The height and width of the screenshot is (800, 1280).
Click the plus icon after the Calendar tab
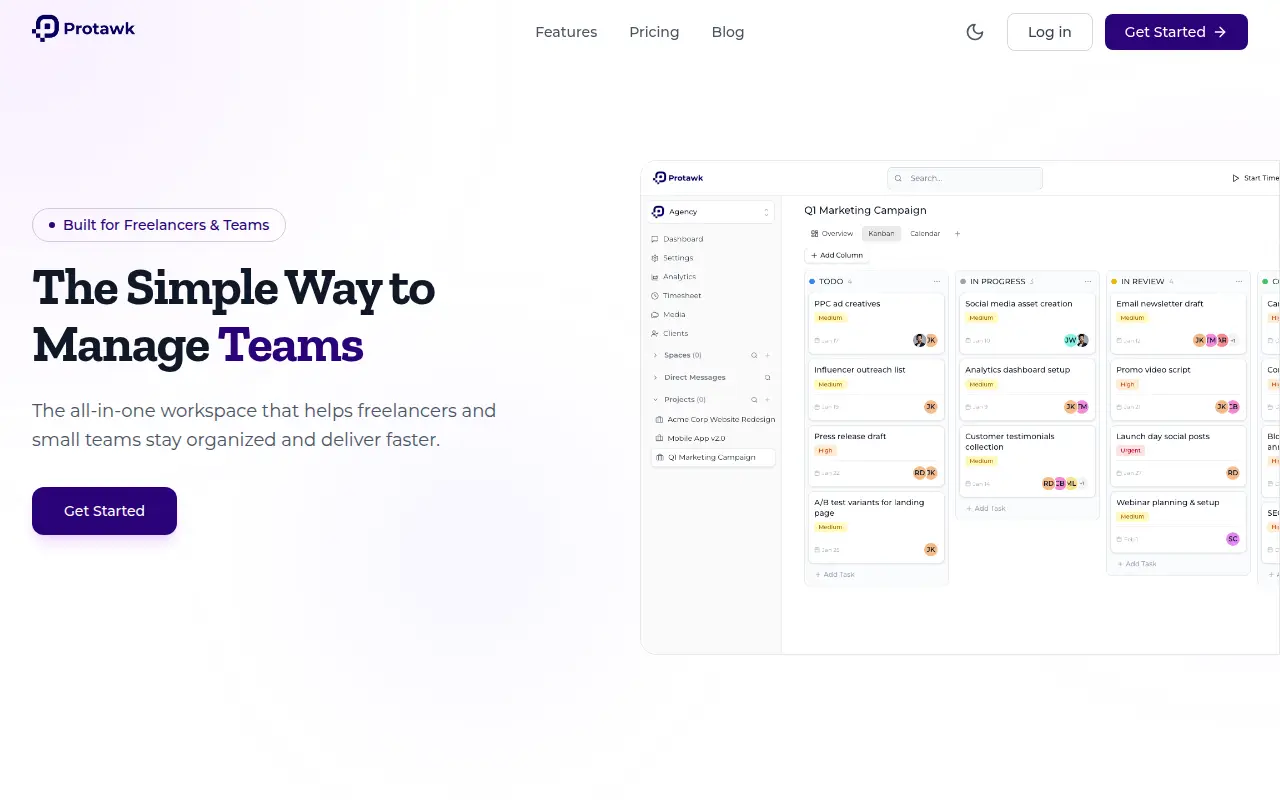coord(957,234)
